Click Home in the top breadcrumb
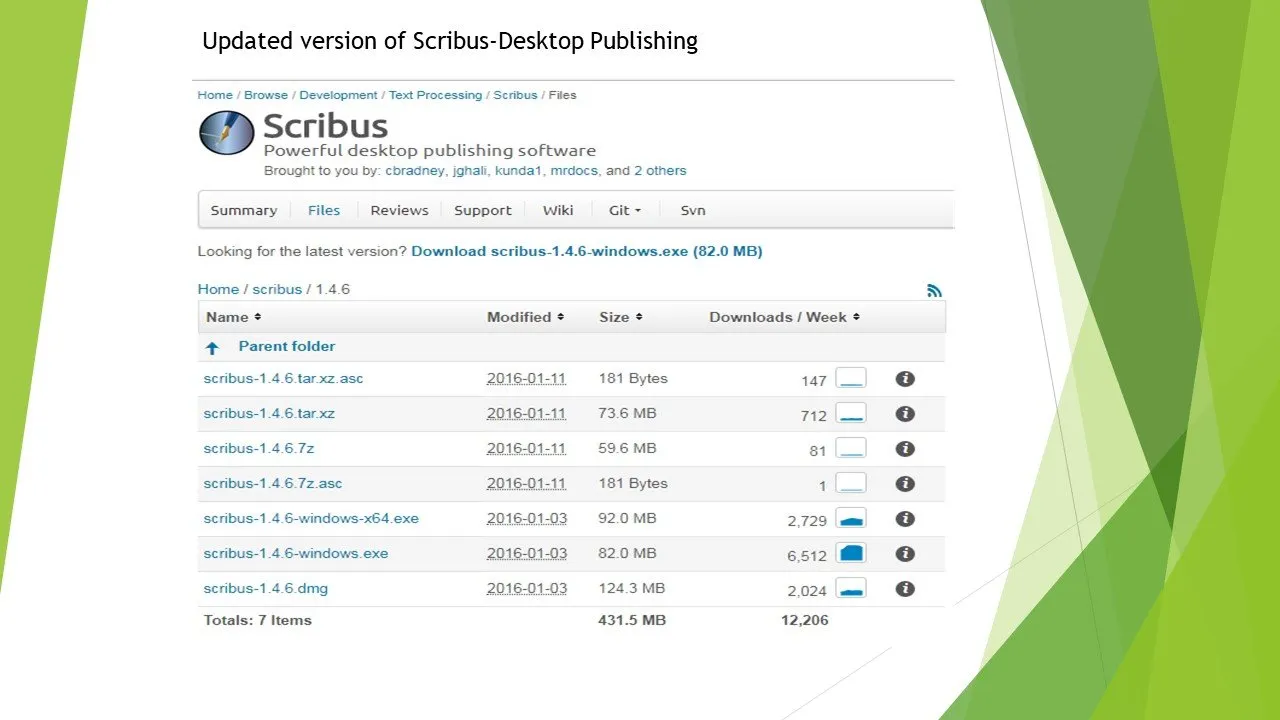The image size is (1280, 720). [x=215, y=95]
